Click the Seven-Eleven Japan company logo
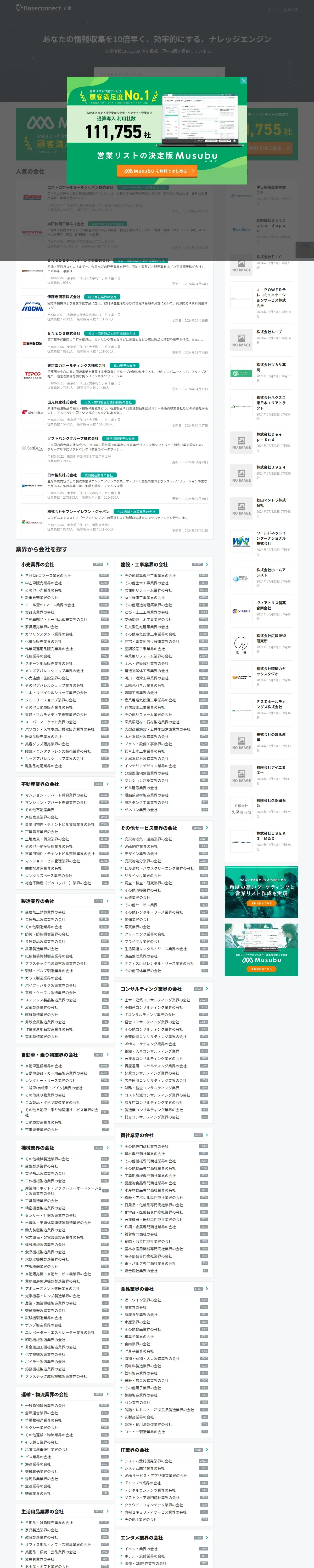314x1568 pixels. tap(32, 522)
